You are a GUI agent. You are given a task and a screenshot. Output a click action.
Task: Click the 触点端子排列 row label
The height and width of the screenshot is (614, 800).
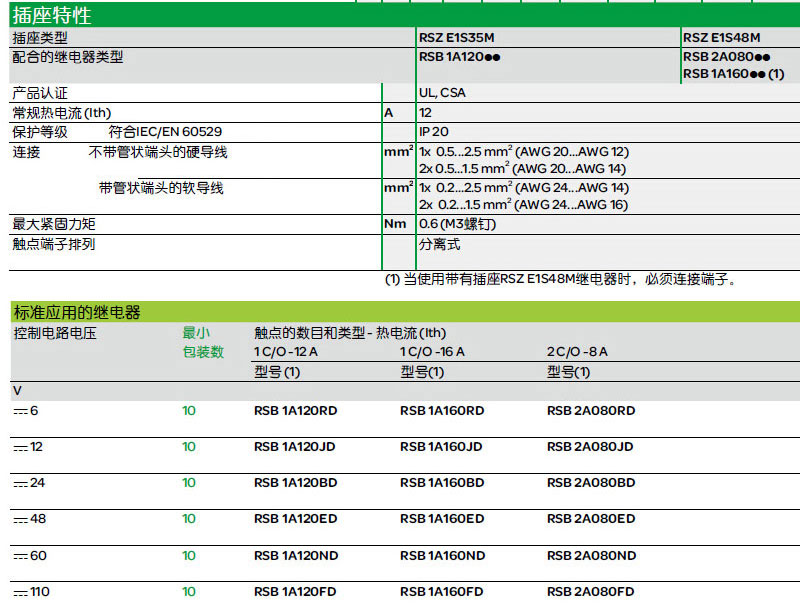click(54, 244)
